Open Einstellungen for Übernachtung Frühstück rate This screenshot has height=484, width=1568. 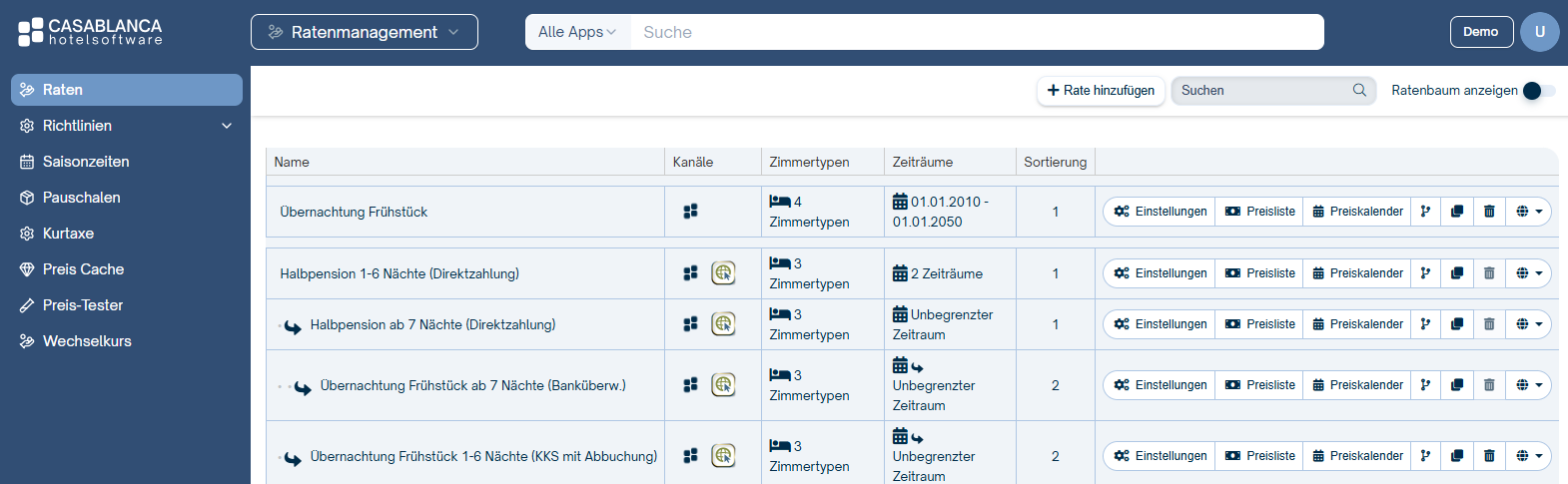pos(1160,212)
